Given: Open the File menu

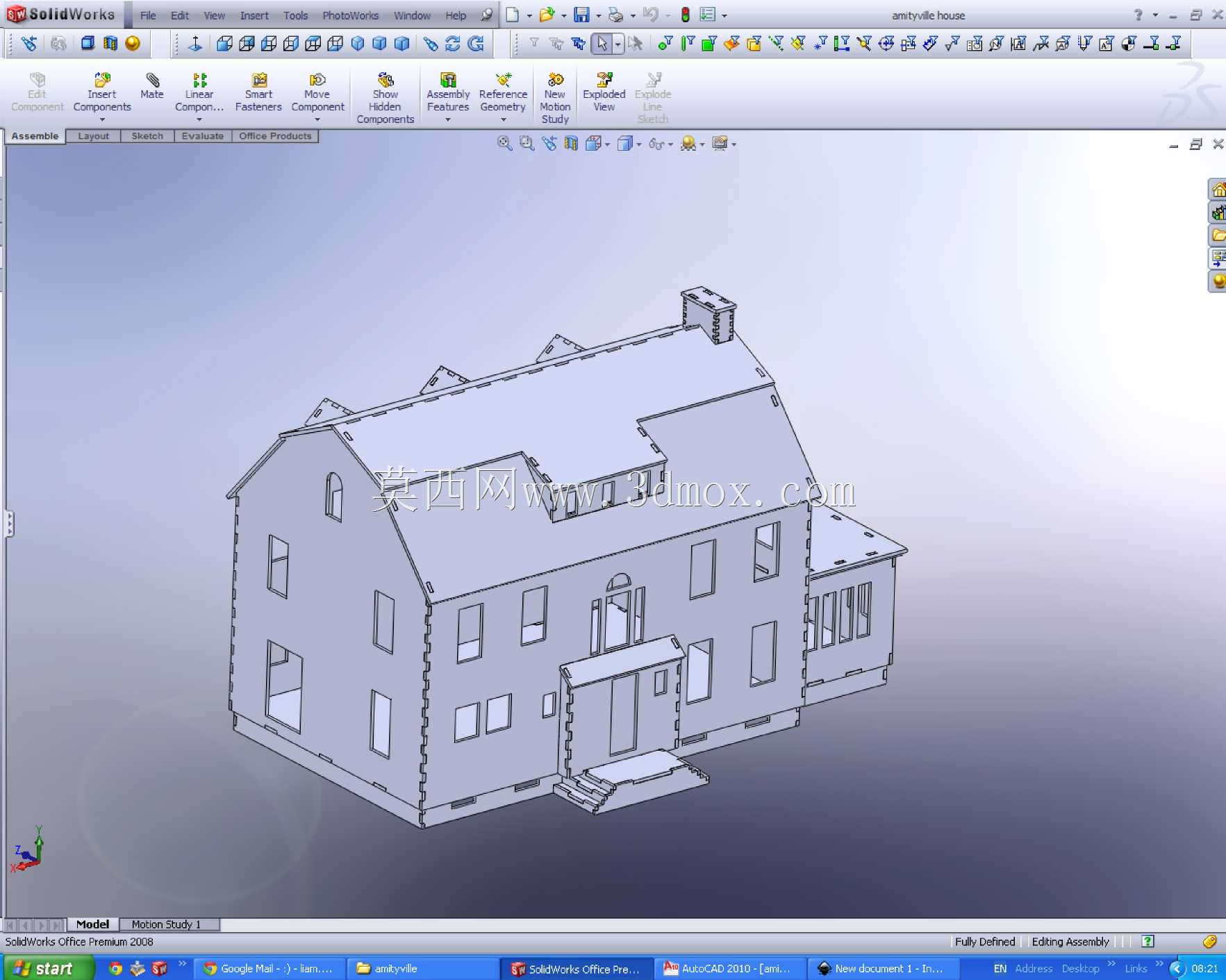Looking at the screenshot, I should click(x=148, y=15).
